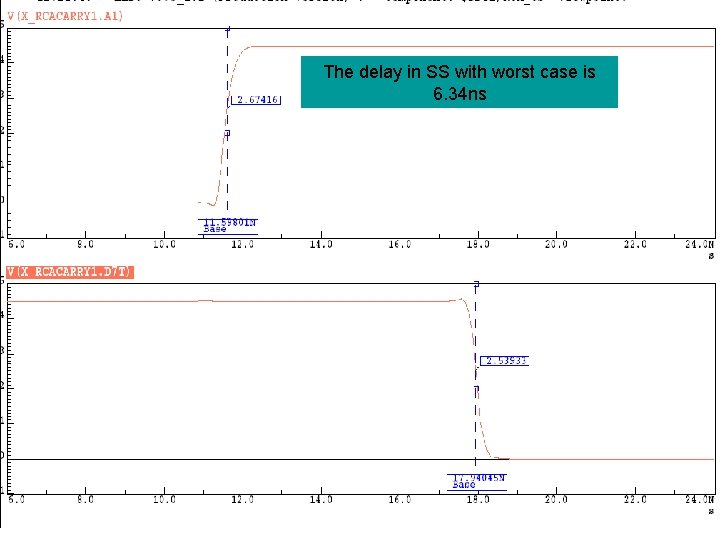Click the 14.0 tick label on the lower axis
This screenshot has width=720, height=540.
point(321,500)
